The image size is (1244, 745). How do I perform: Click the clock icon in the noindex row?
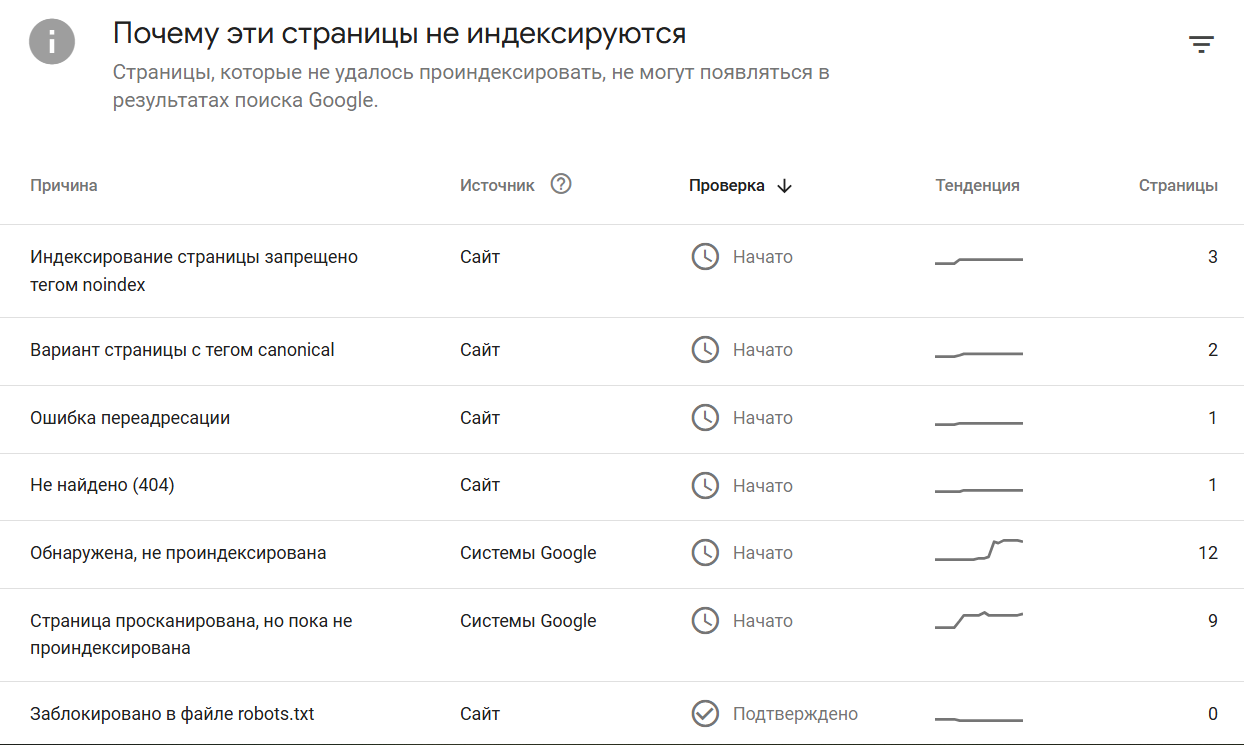point(705,257)
